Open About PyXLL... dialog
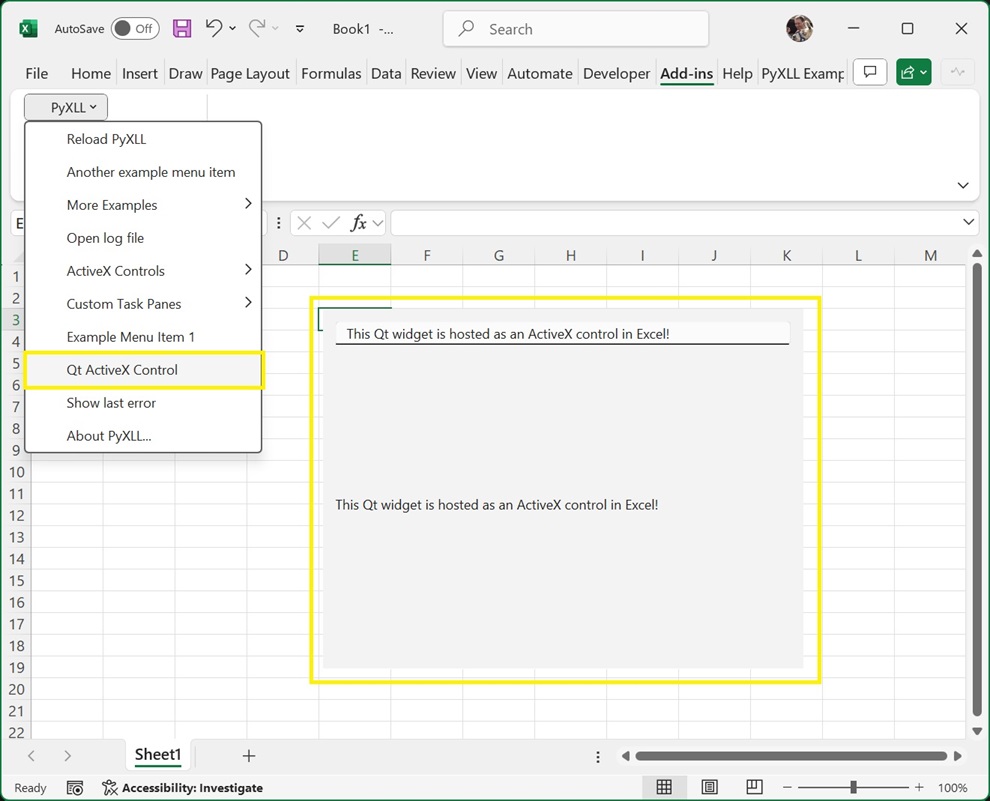 [143, 436]
